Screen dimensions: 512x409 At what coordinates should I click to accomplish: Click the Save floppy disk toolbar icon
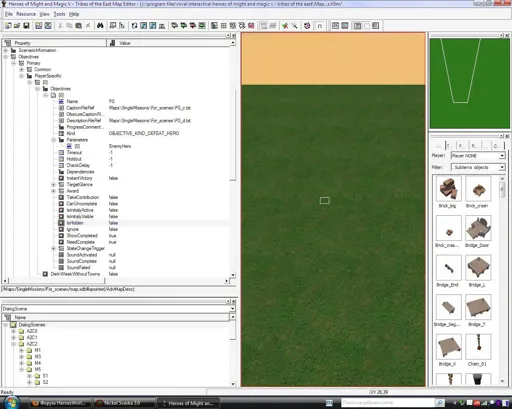click(x=26, y=26)
